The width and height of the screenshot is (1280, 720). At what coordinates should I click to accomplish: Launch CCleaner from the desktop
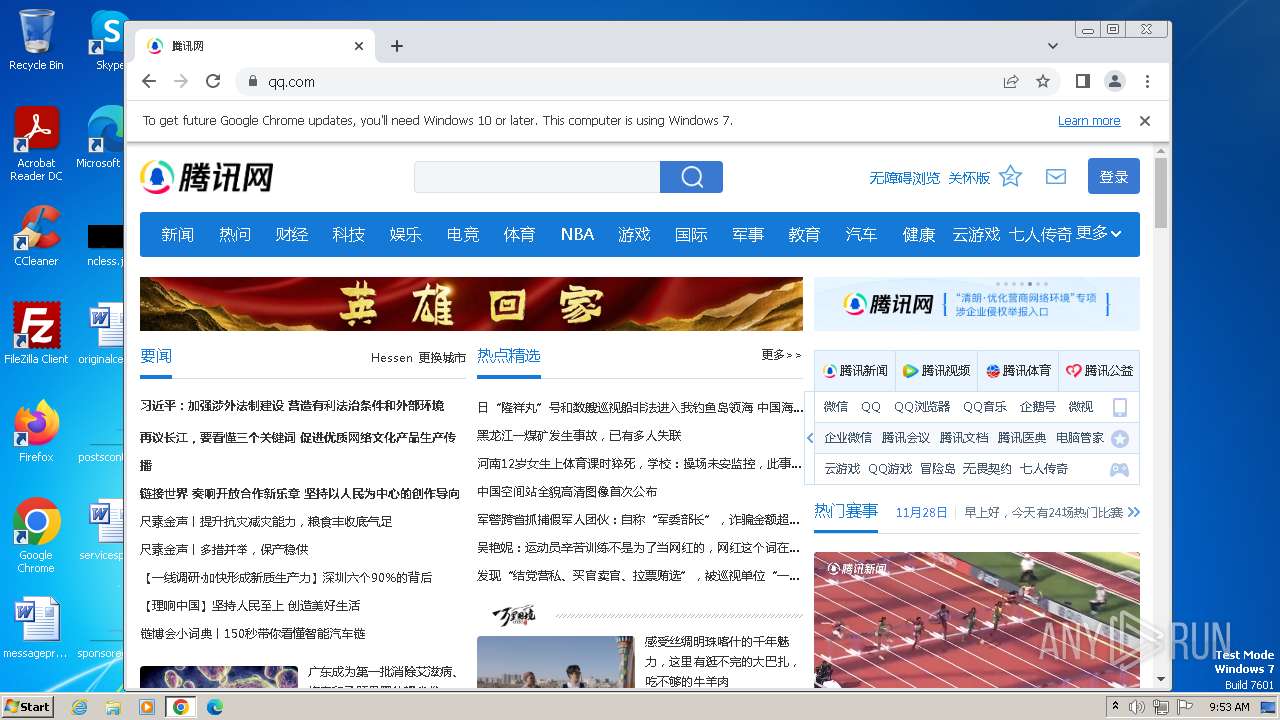(x=36, y=236)
